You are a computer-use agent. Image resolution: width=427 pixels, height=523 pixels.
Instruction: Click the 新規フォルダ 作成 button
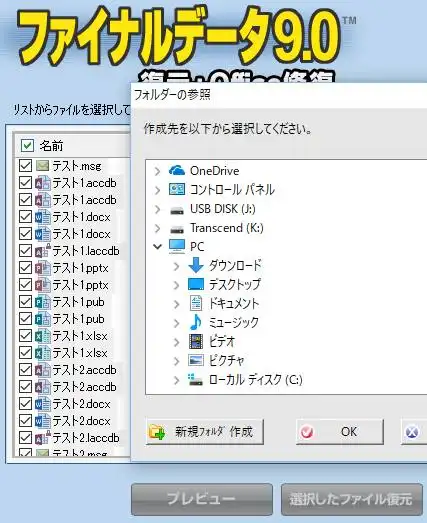coord(205,432)
